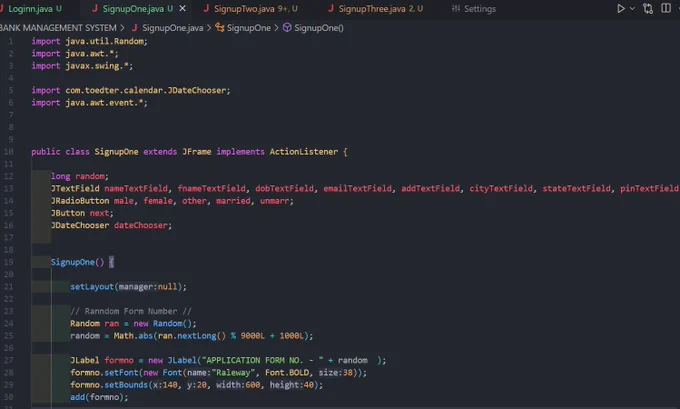This screenshot has width=680, height=409.
Task: Click 'ActionListener' in class declaration
Action: [304, 152]
